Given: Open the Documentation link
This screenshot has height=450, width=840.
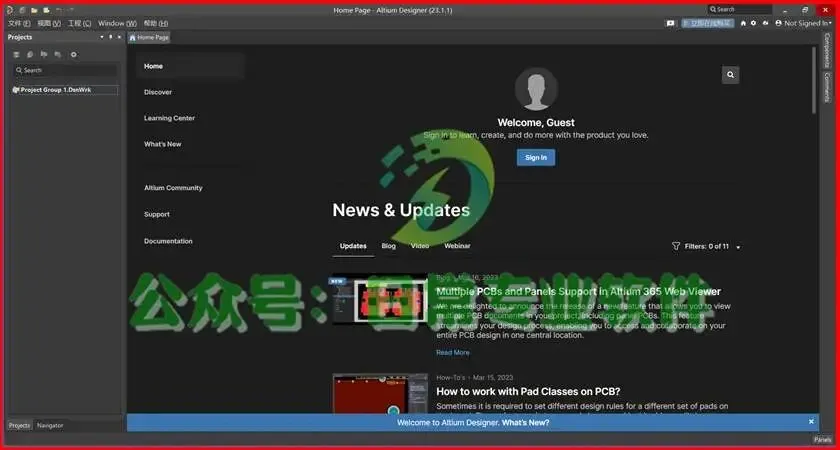Looking at the screenshot, I should (168, 241).
